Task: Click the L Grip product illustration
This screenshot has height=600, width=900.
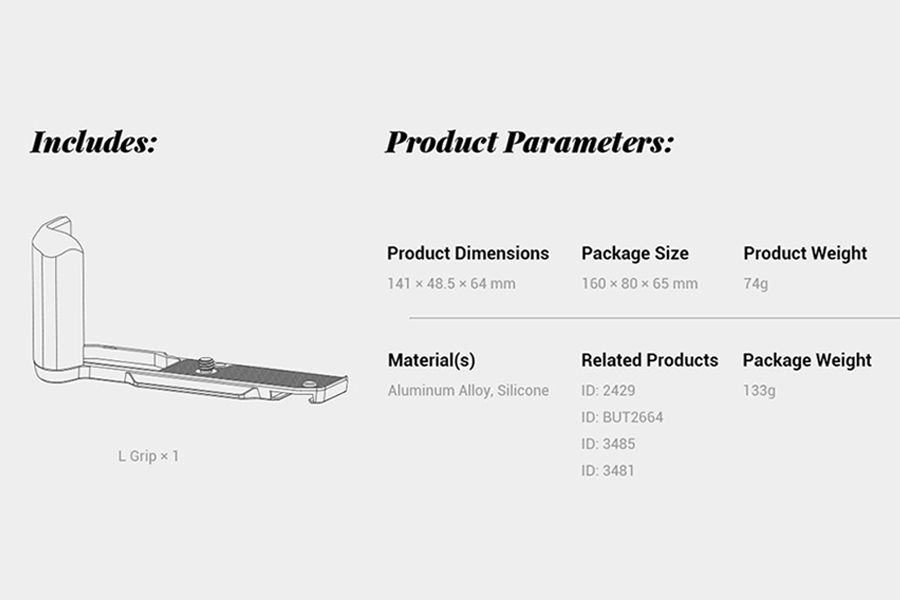Action: pos(189,310)
